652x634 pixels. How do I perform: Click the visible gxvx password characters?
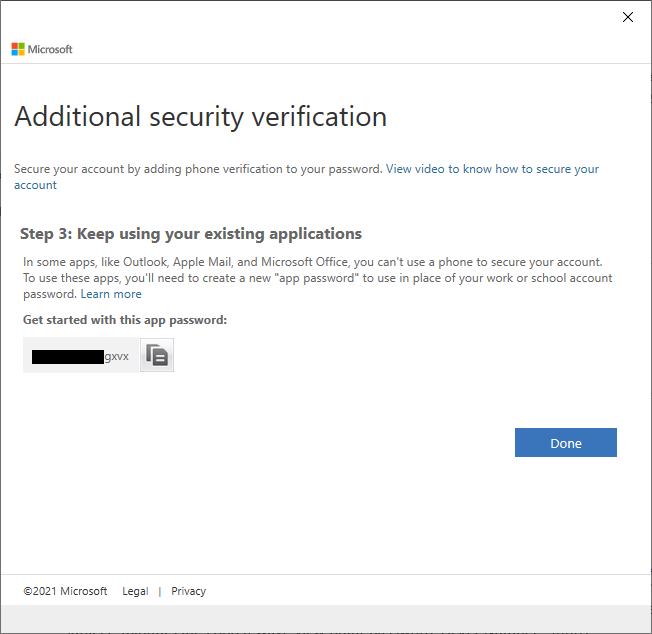pos(117,356)
